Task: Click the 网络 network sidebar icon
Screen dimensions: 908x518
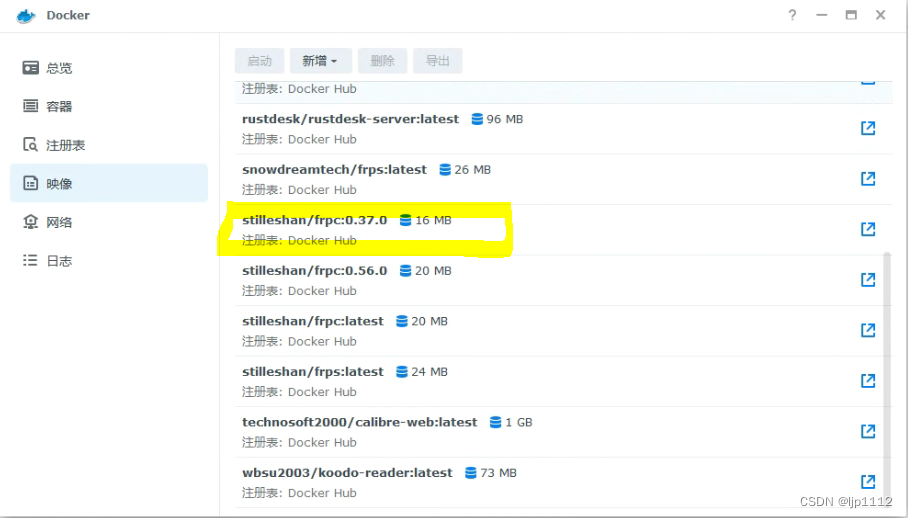Action: pos(31,222)
